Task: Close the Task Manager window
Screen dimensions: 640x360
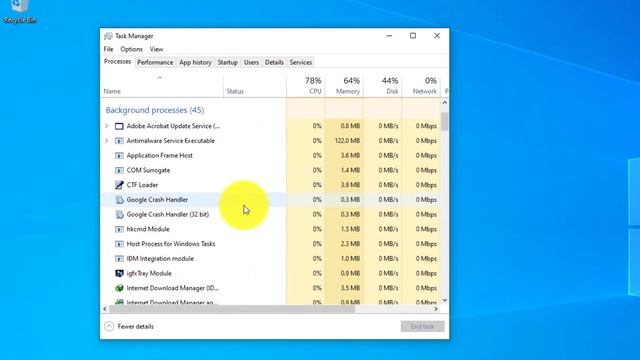Action: (x=437, y=36)
